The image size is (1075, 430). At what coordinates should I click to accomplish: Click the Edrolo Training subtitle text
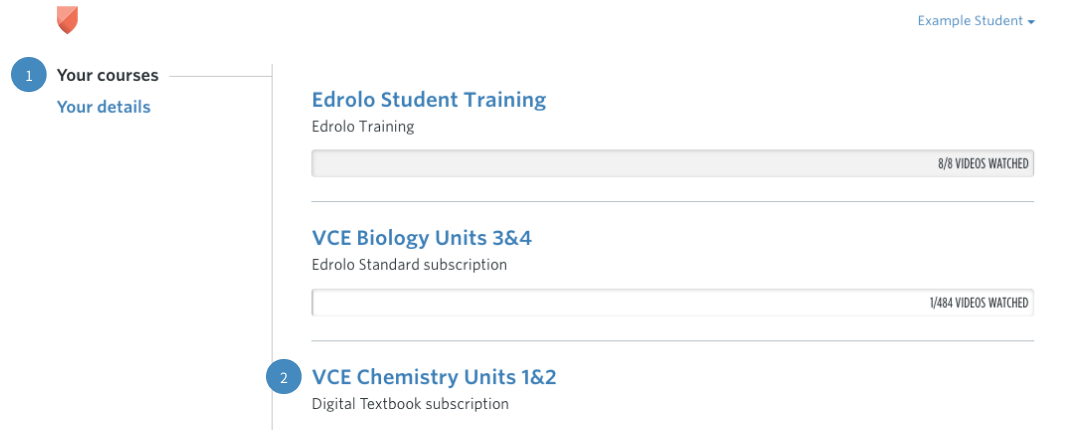363,127
